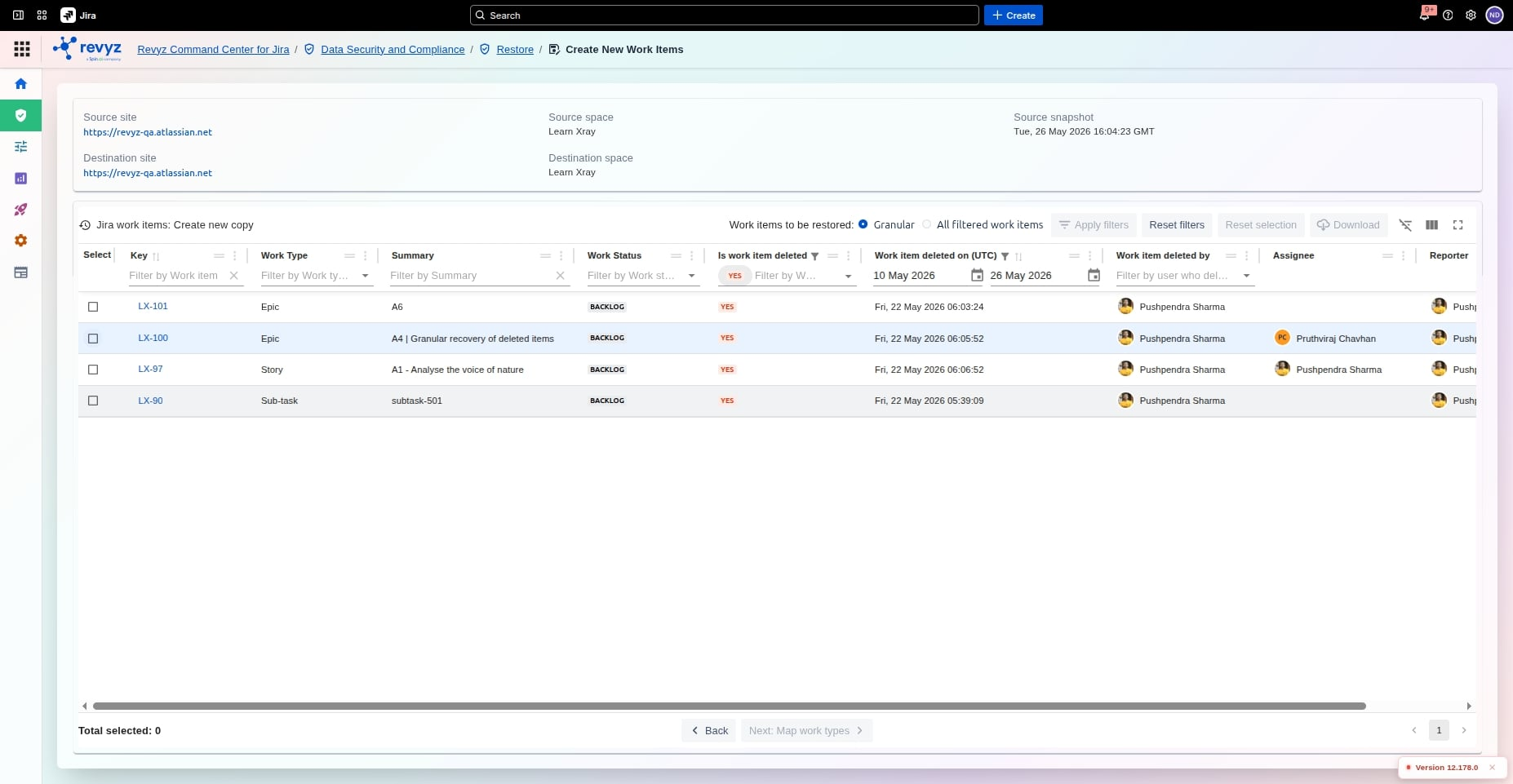Viewport: 1513px width, 784px height.
Task: Click the clear filters funnel icon
Action: coord(1405,225)
